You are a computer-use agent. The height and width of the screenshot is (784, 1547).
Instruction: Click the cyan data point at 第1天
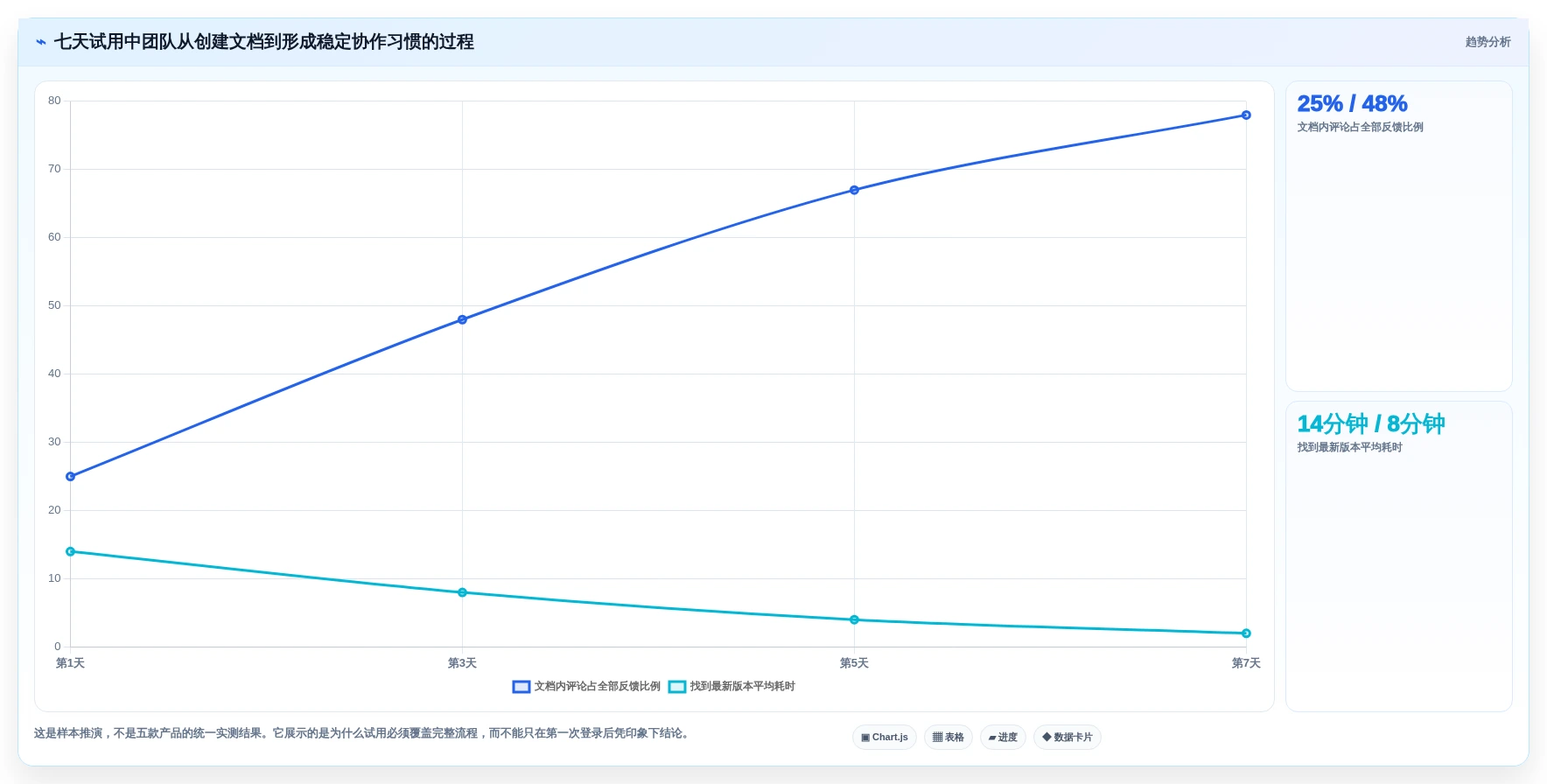pos(71,551)
